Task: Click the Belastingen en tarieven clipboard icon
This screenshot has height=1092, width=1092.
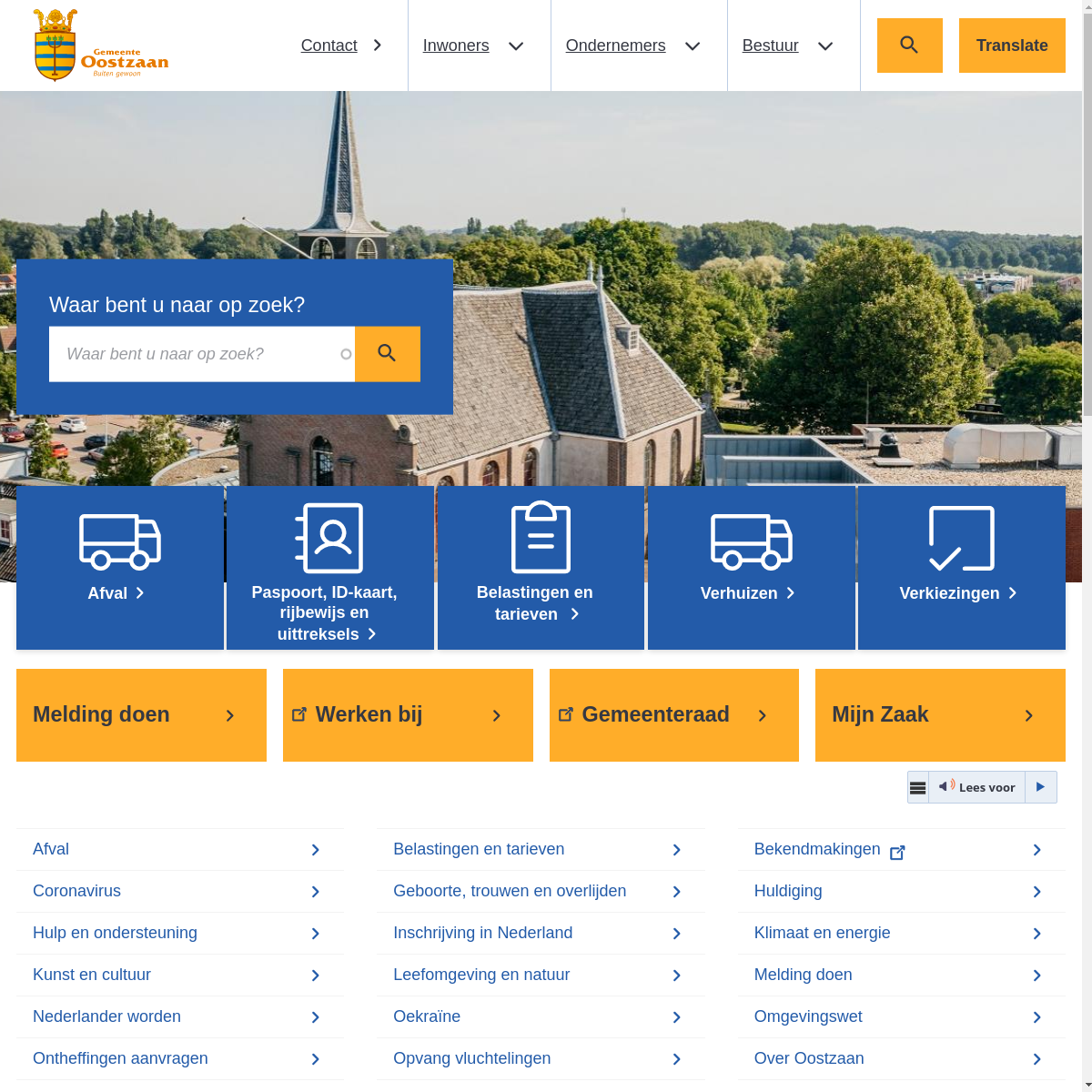Action: click(541, 537)
